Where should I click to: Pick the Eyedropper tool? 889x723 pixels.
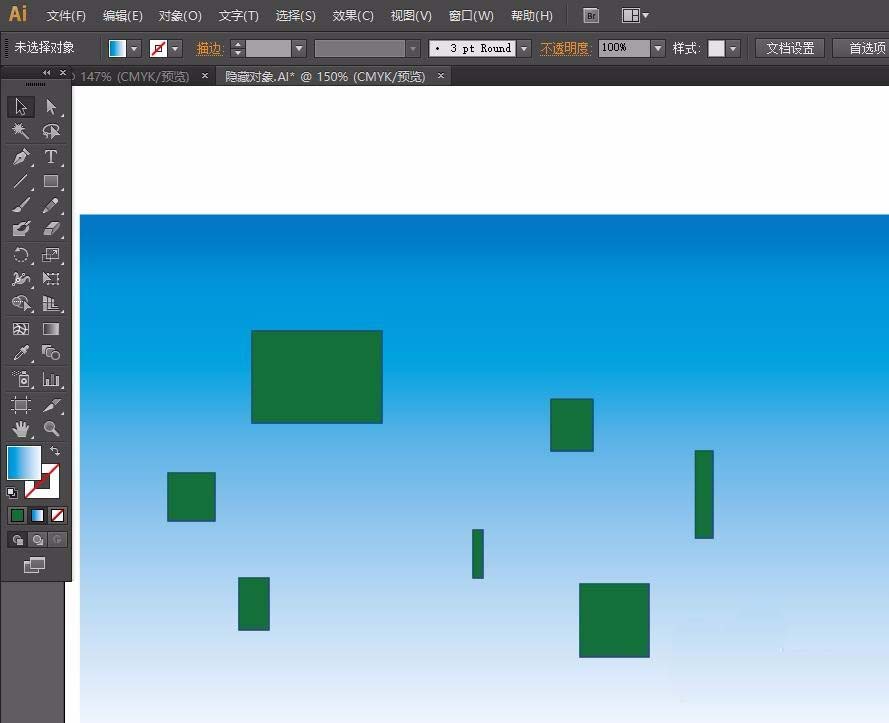[21, 353]
